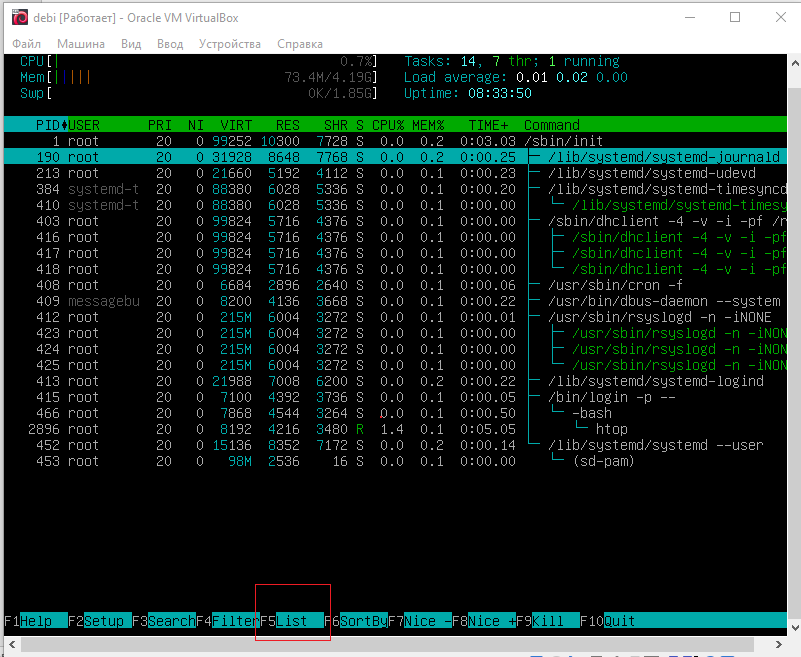Select the /sbin/init process row
Image resolution: width=801 pixels, height=657 pixels.
click(395, 141)
